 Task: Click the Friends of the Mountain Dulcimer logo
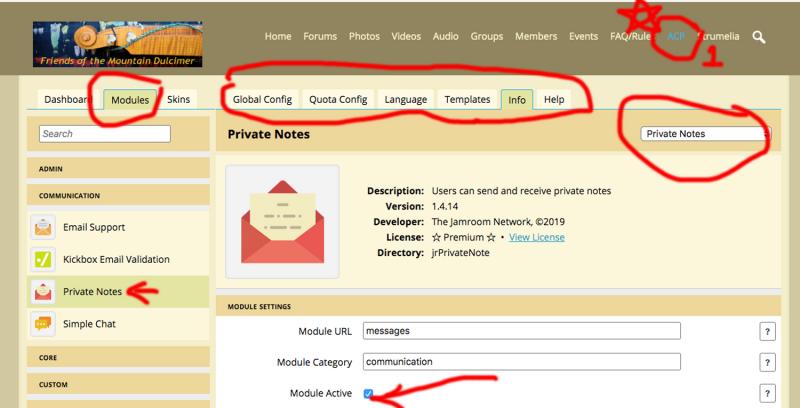coord(118,44)
